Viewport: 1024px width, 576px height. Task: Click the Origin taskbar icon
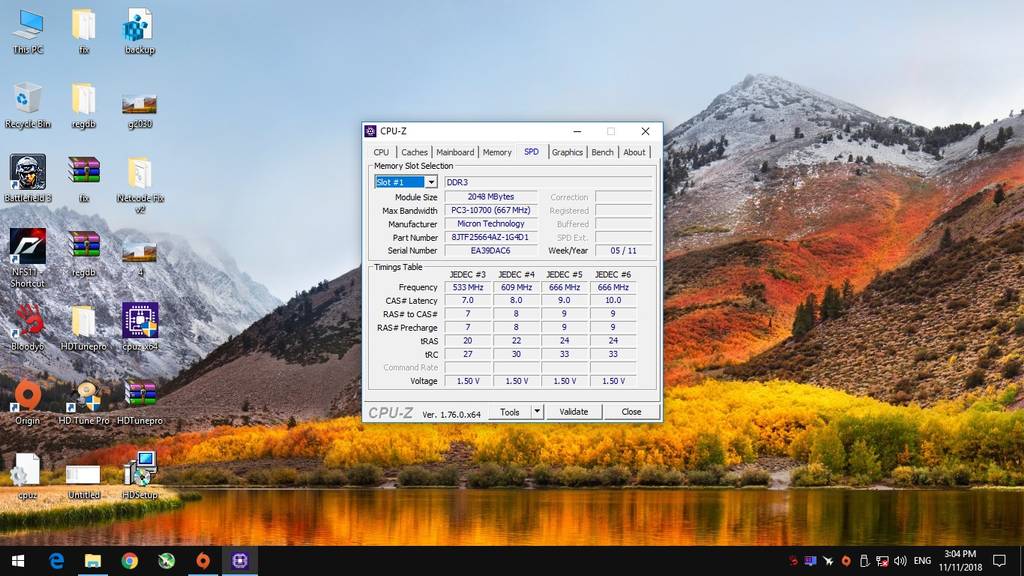pyautogui.click(x=203, y=560)
